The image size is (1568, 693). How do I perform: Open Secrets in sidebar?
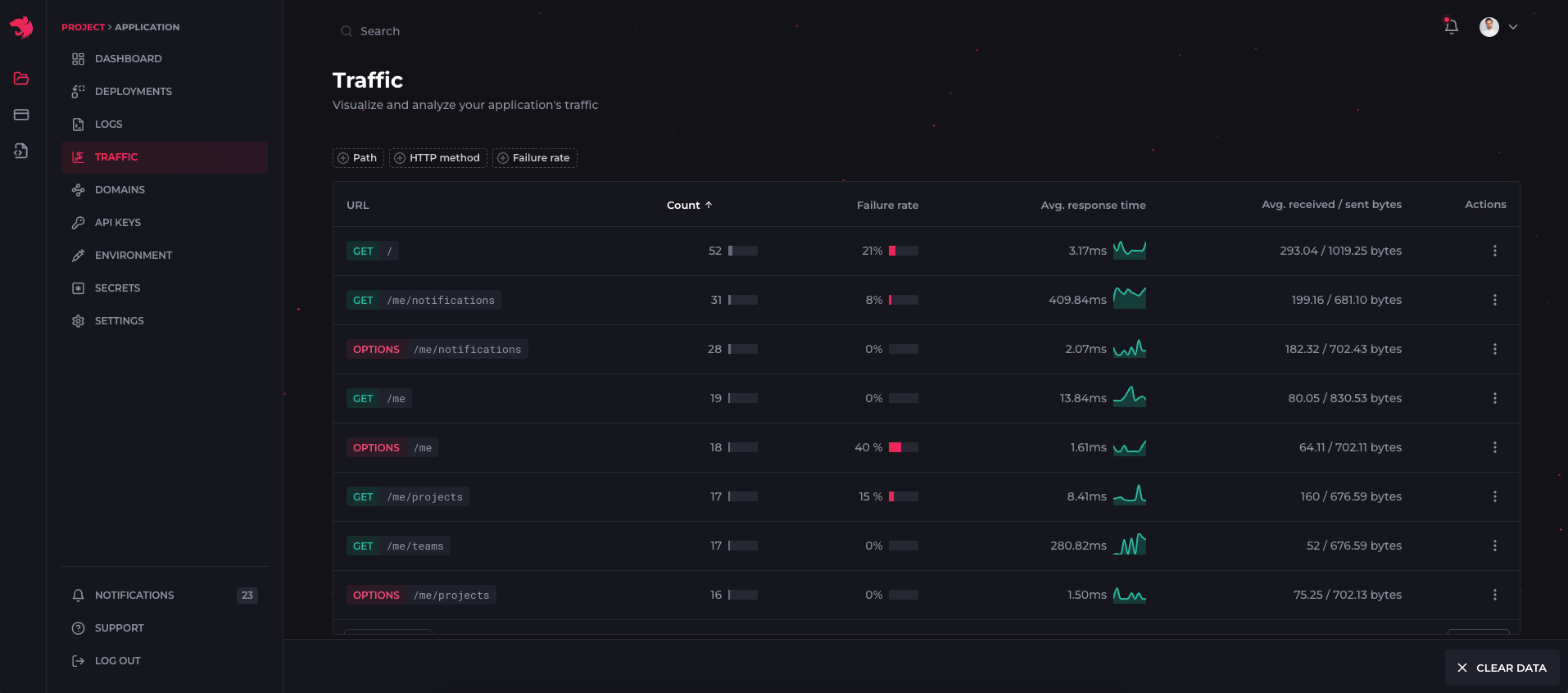[165, 288]
